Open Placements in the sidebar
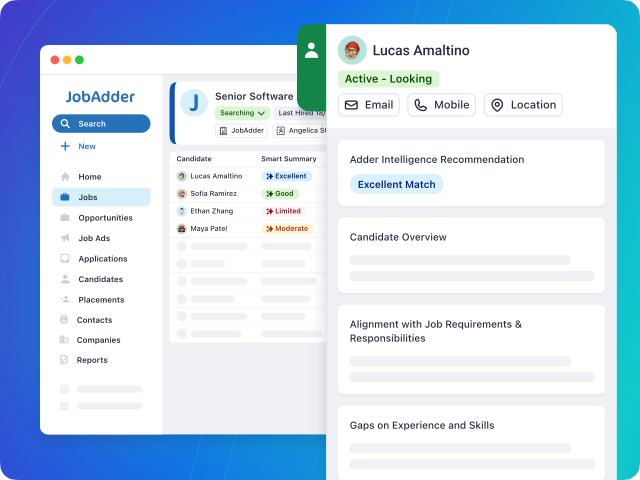 point(100,300)
